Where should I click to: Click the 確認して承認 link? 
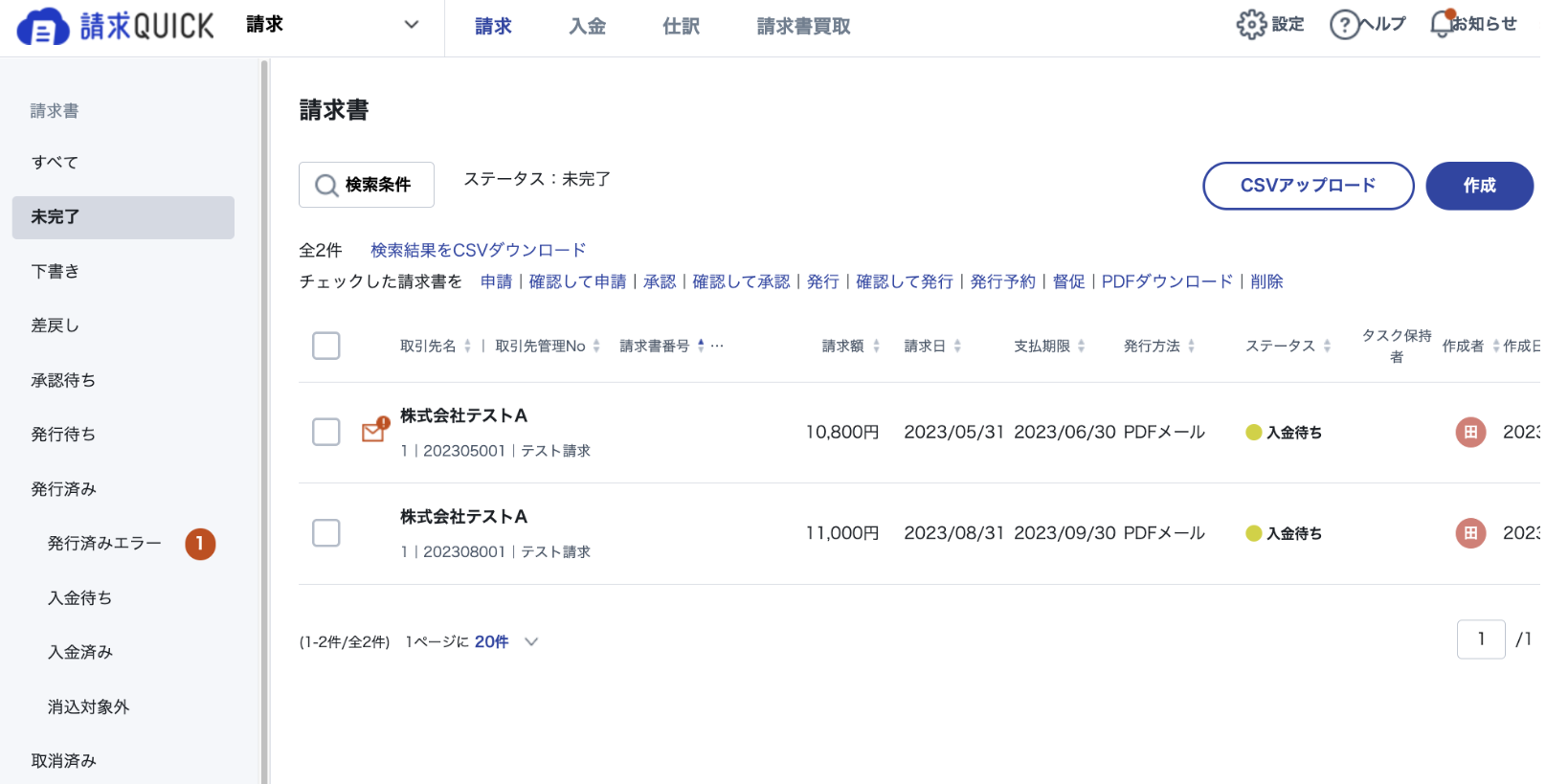pyautogui.click(x=741, y=281)
